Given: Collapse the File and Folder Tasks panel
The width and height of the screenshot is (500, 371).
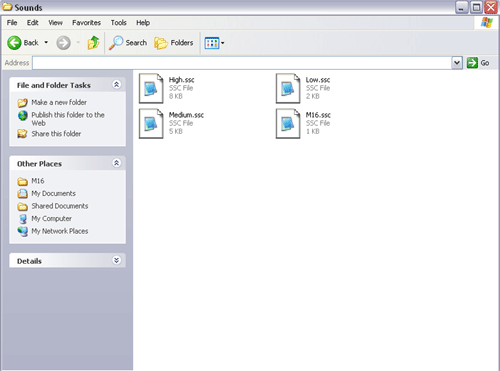Looking at the screenshot, I should click(x=116, y=85).
